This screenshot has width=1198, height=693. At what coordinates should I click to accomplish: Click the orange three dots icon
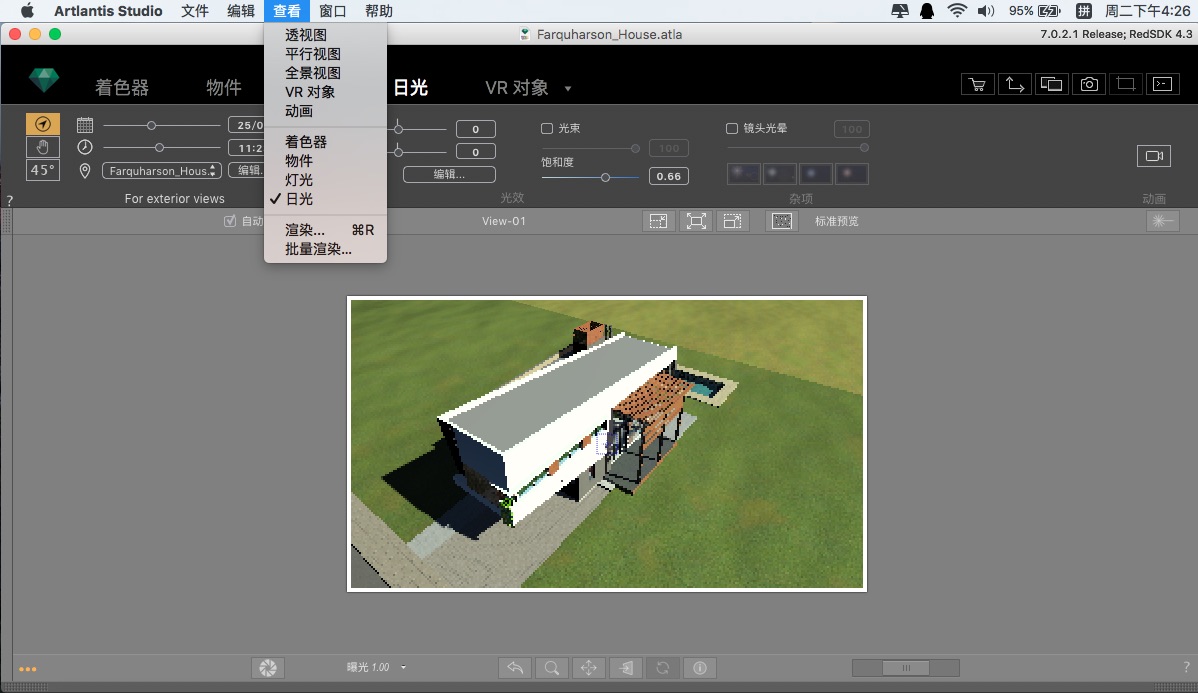(28, 669)
